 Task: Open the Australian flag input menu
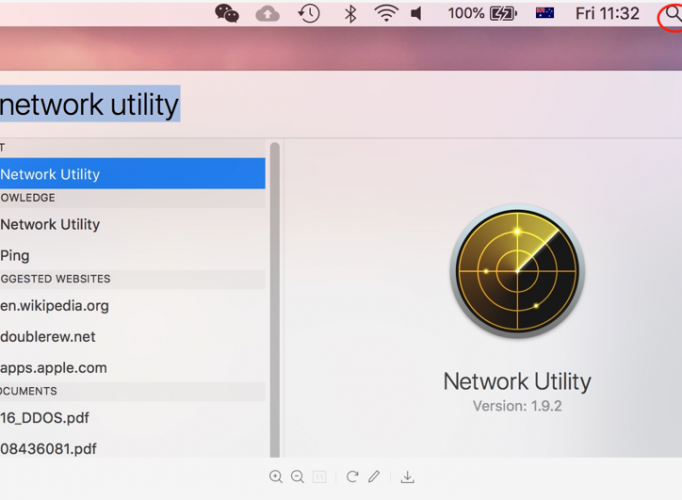coord(545,13)
